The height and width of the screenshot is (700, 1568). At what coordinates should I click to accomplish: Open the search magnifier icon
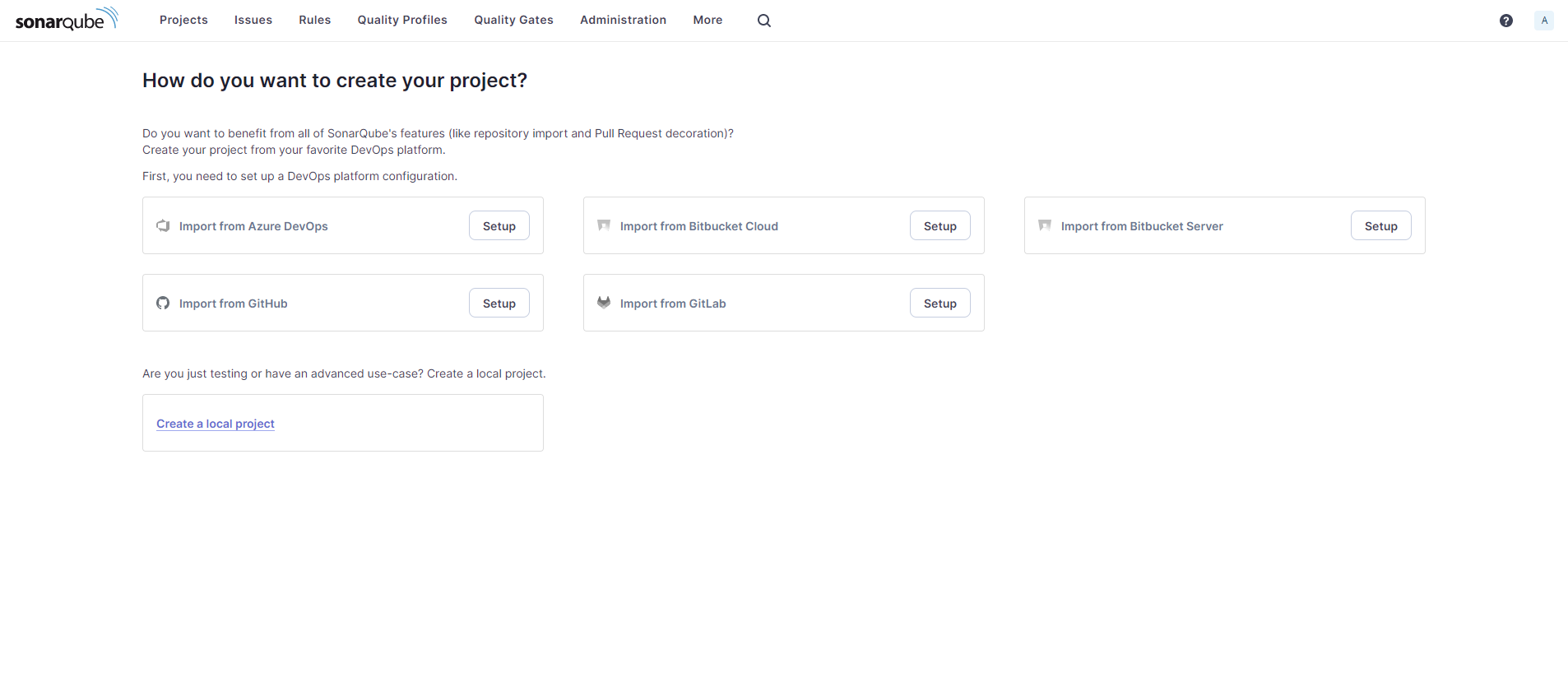click(764, 21)
